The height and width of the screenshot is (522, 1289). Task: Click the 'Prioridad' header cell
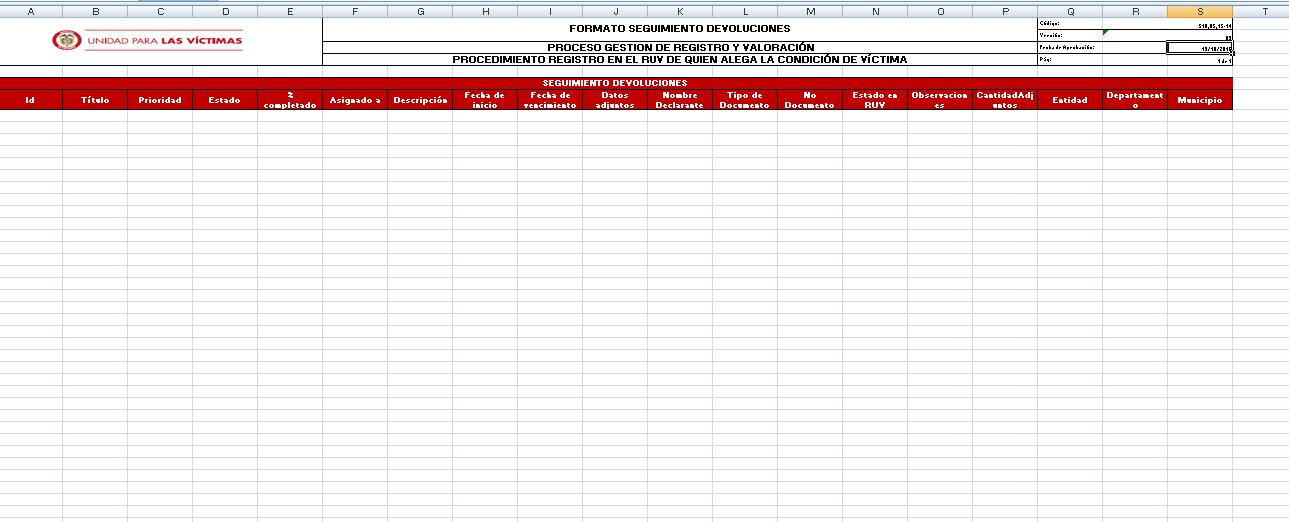[x=160, y=100]
